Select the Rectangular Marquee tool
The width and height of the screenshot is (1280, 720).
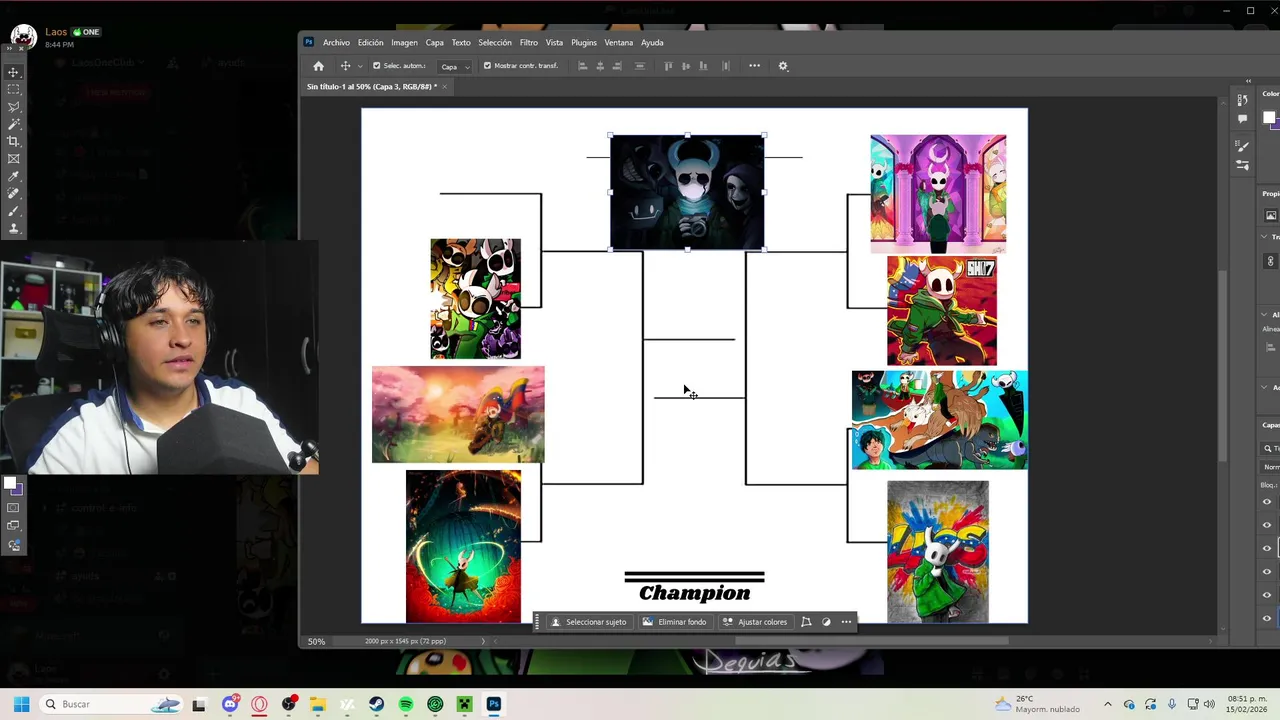pos(13,89)
